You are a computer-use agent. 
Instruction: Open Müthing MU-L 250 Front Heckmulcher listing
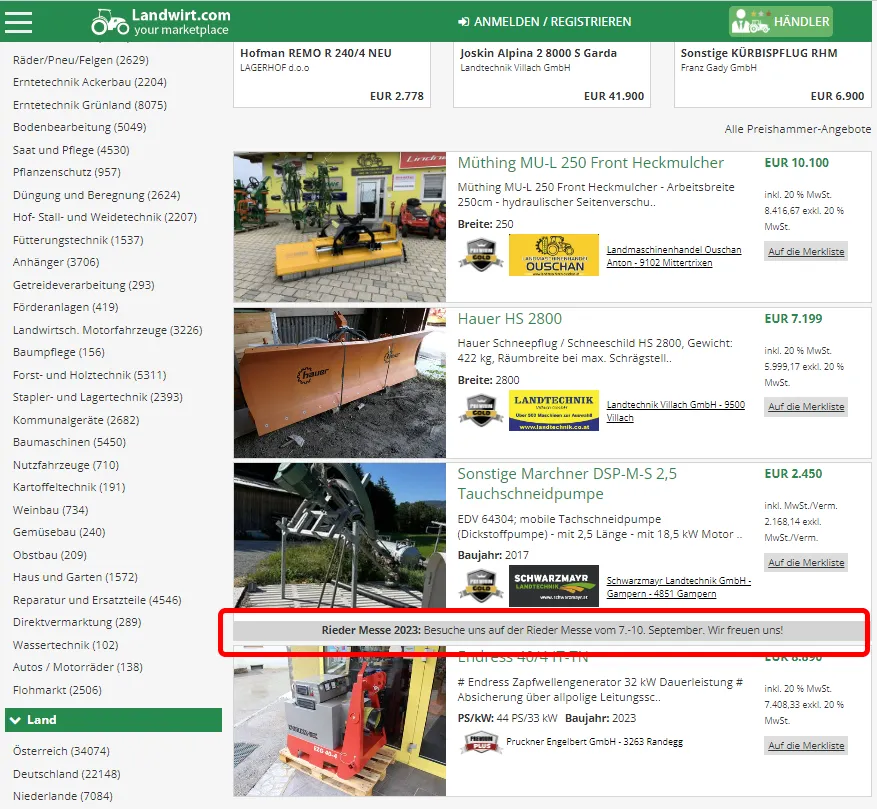(591, 163)
